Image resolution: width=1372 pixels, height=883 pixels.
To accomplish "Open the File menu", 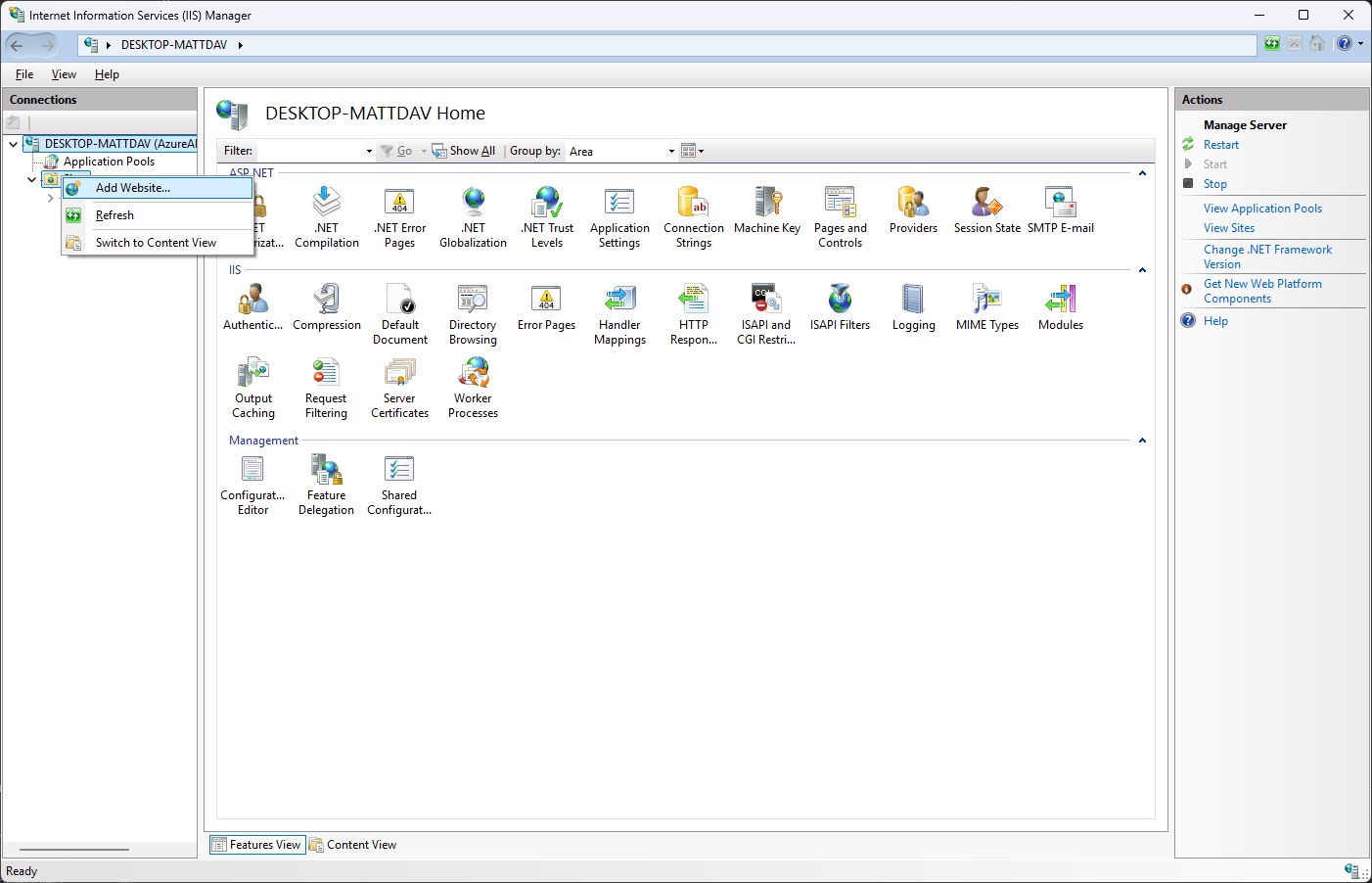I will [x=24, y=74].
